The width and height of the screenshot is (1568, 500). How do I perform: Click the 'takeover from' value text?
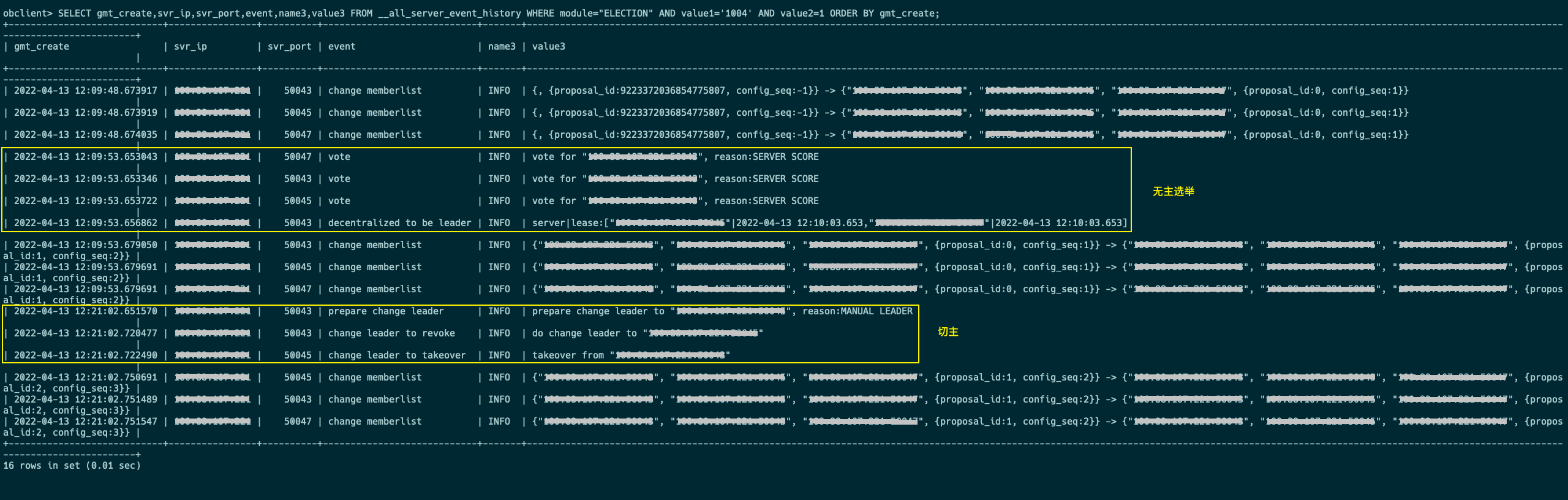(x=568, y=355)
